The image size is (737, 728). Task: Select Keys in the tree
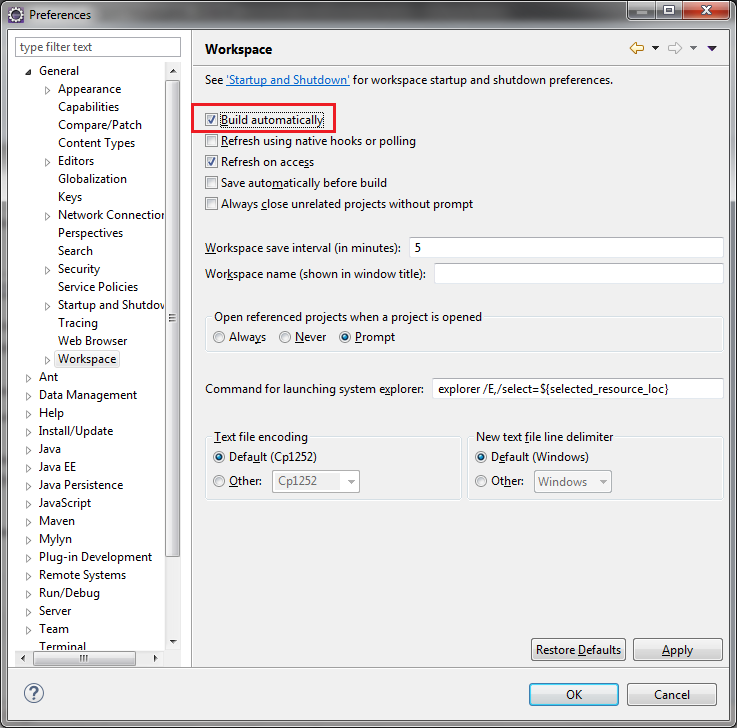(x=70, y=196)
